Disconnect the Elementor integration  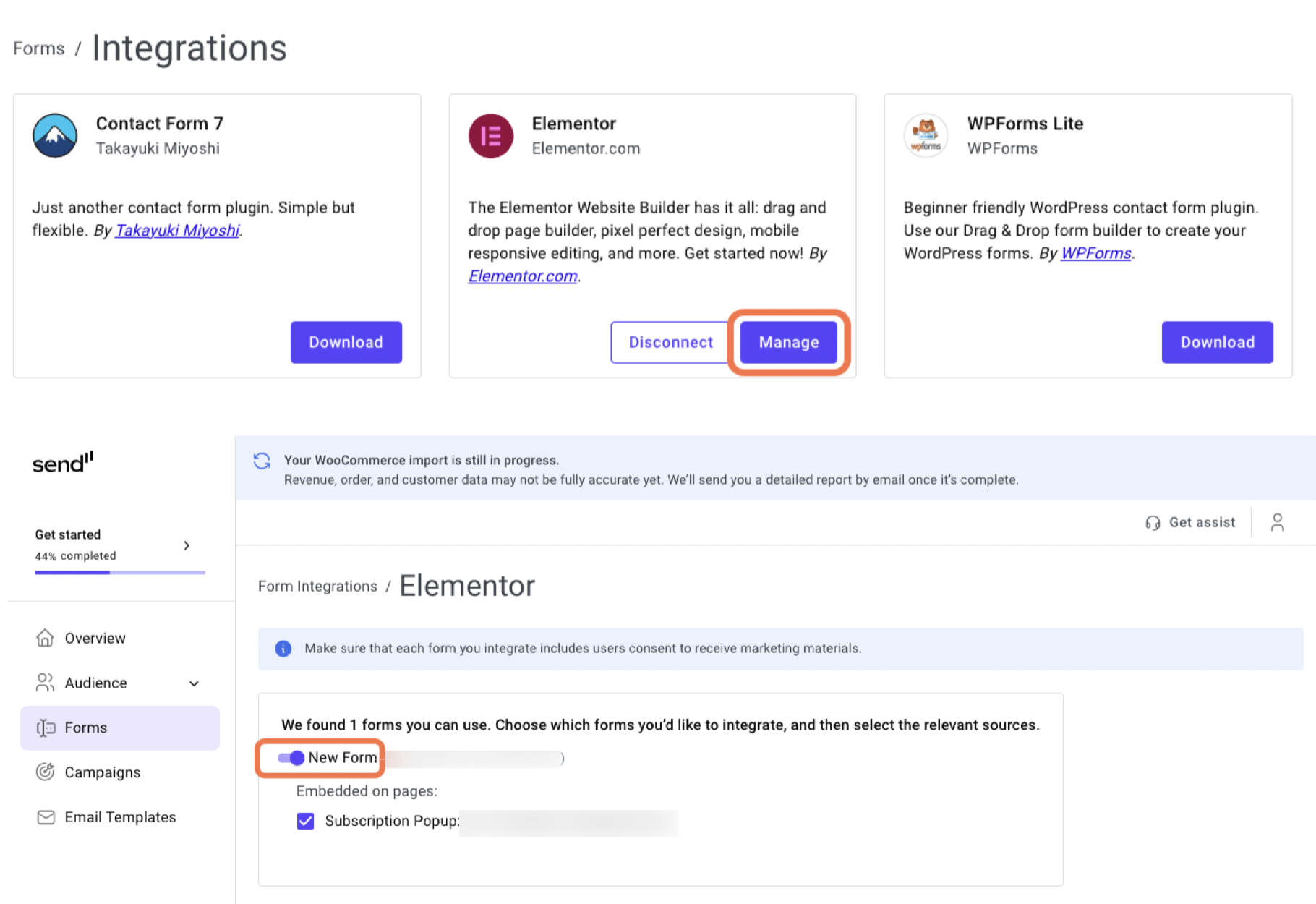(x=670, y=342)
